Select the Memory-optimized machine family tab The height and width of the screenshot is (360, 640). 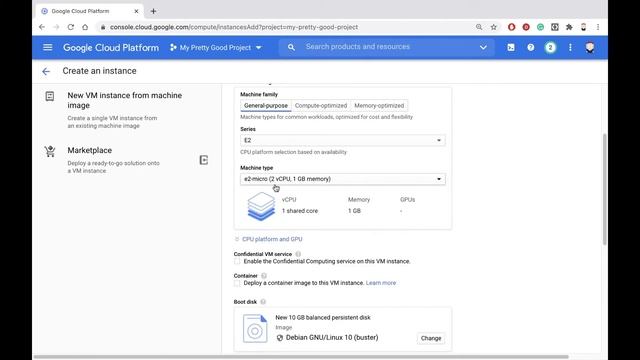379,105
